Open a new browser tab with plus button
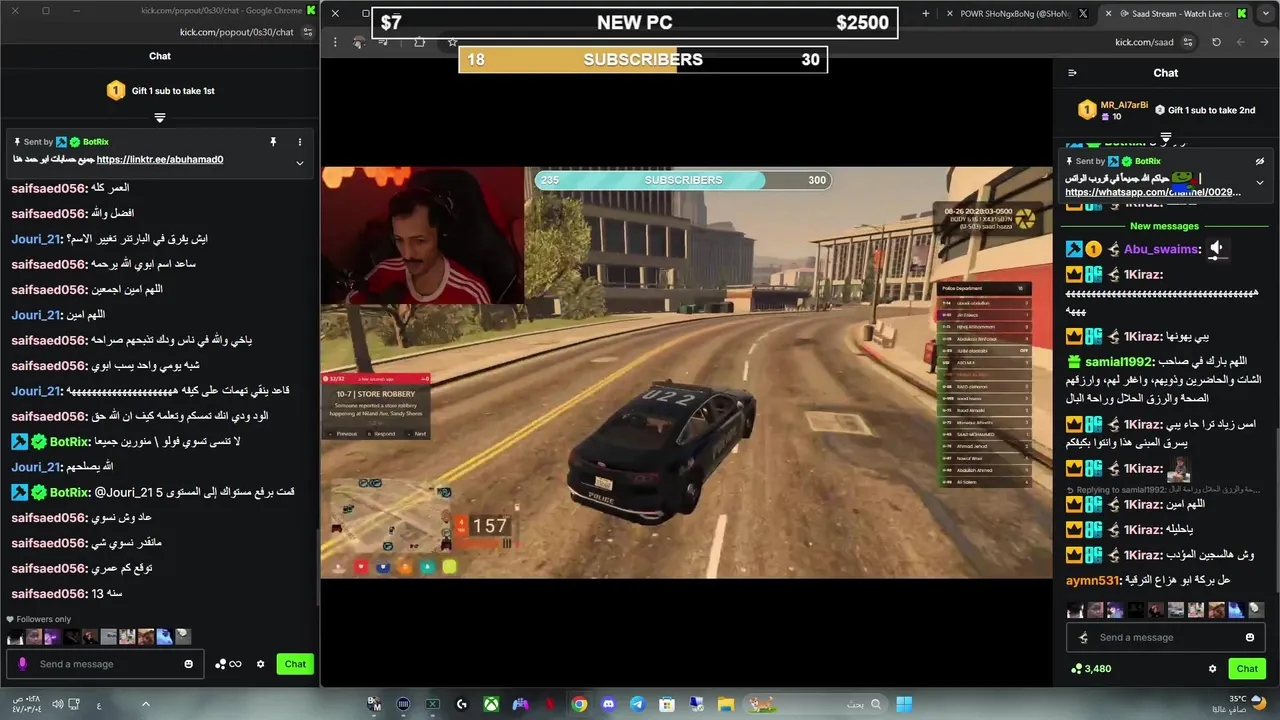Image resolution: width=1280 pixels, height=720 pixels. click(x=926, y=13)
